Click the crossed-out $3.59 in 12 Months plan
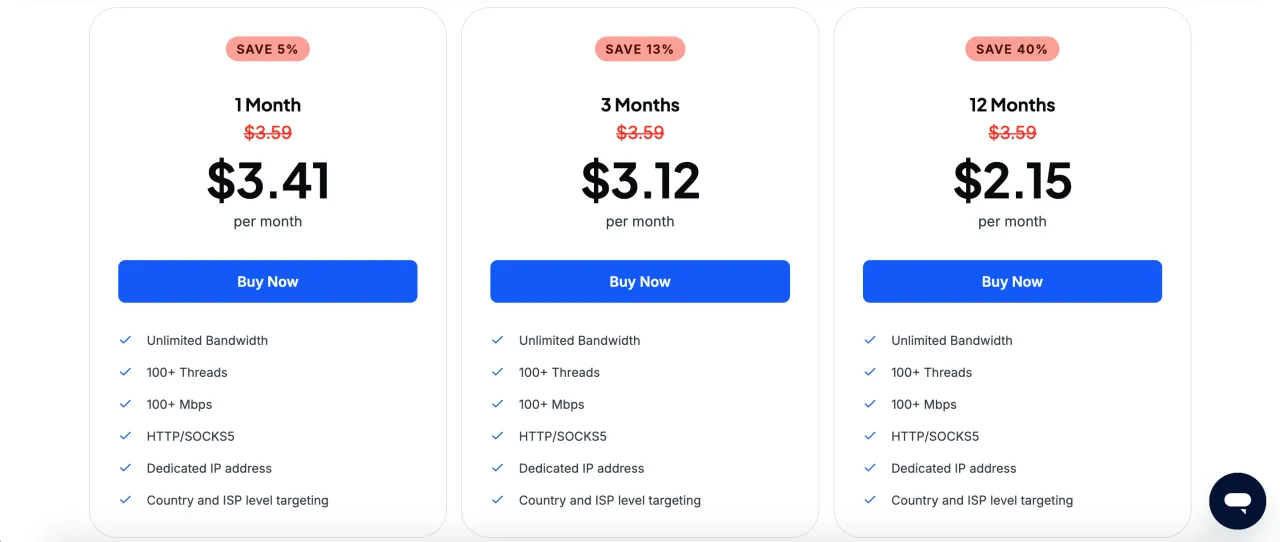 tap(1012, 132)
